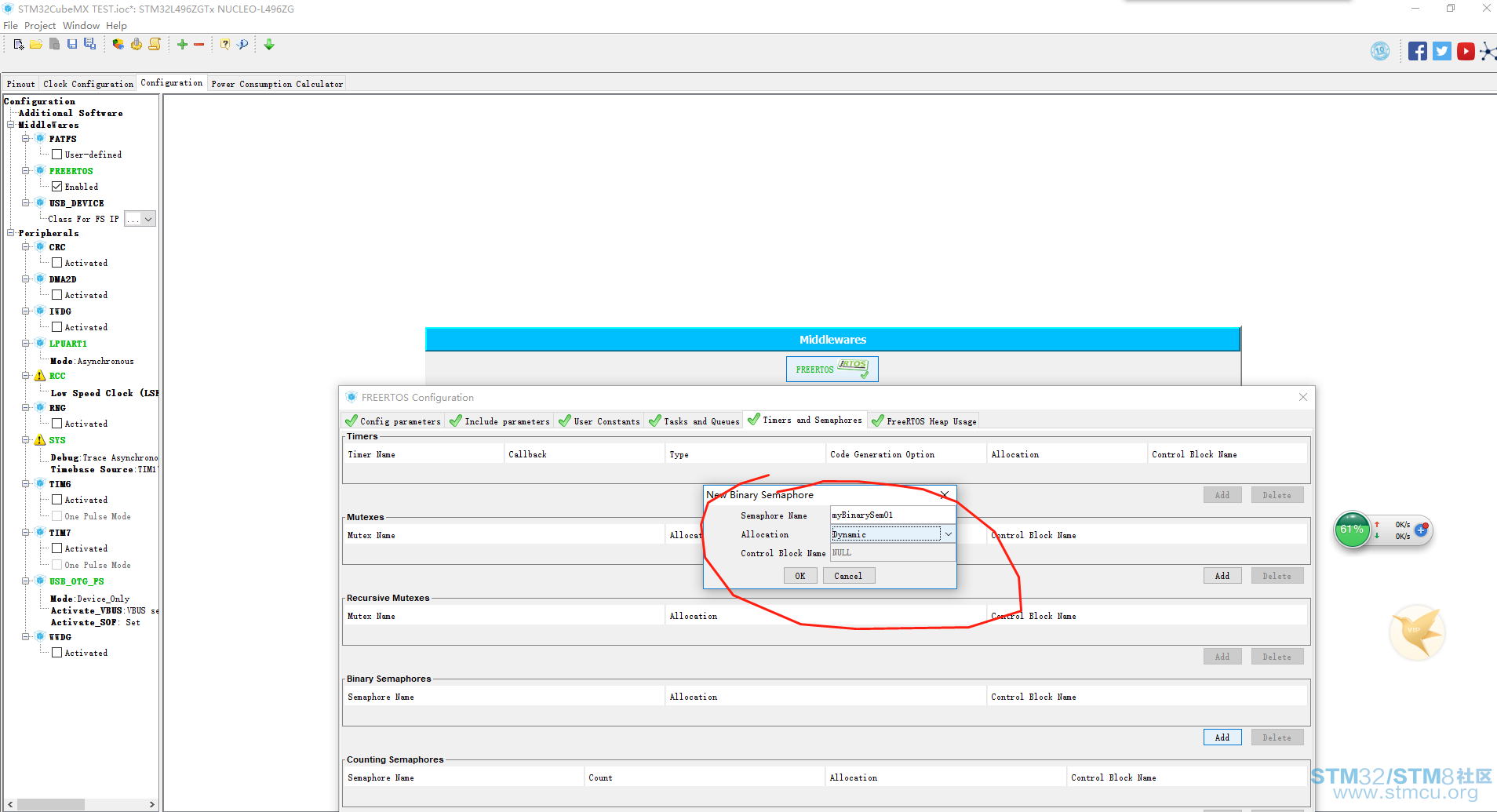Switch to the Pinout tab
Viewport: 1497px width, 812px height.
(x=20, y=84)
